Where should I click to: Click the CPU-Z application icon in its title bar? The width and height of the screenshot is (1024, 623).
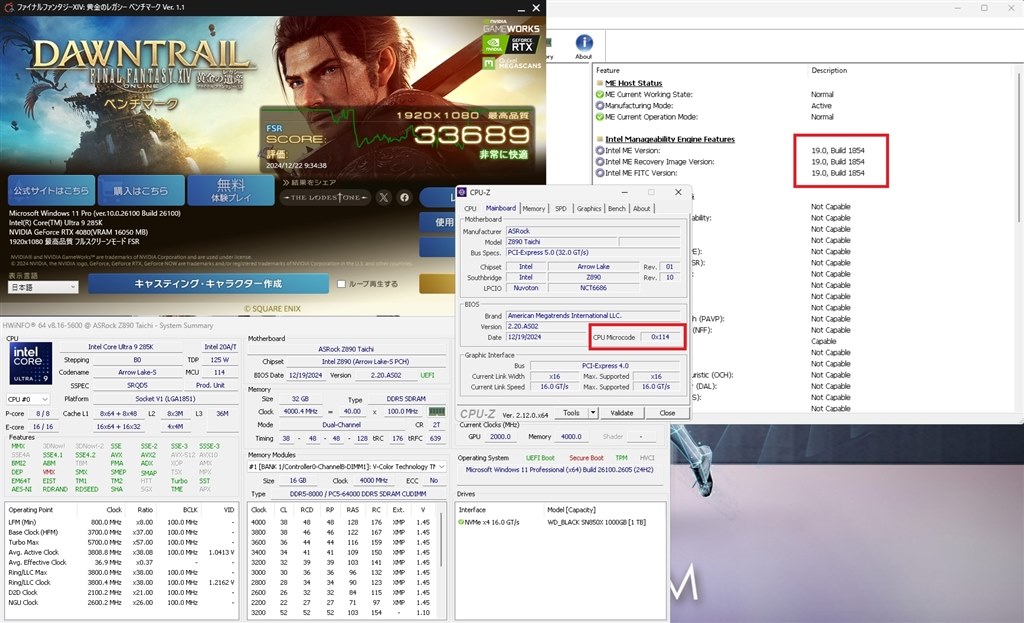tap(462, 192)
